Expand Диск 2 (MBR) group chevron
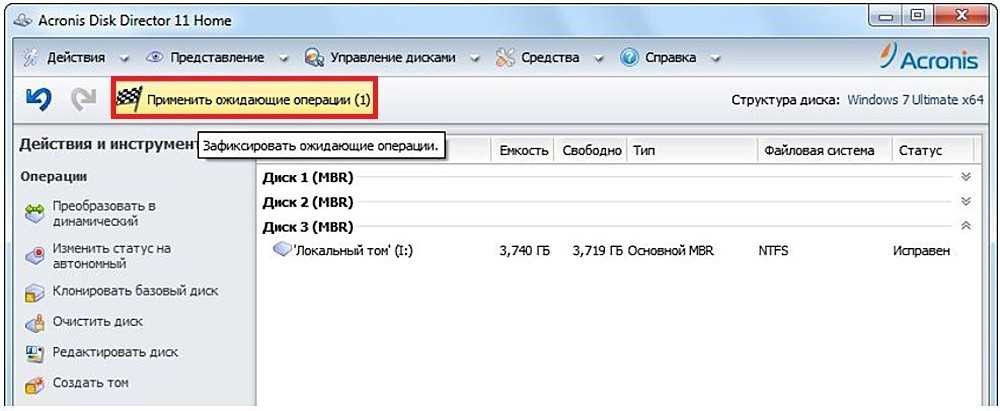This screenshot has height=411, width=1000. [x=966, y=201]
